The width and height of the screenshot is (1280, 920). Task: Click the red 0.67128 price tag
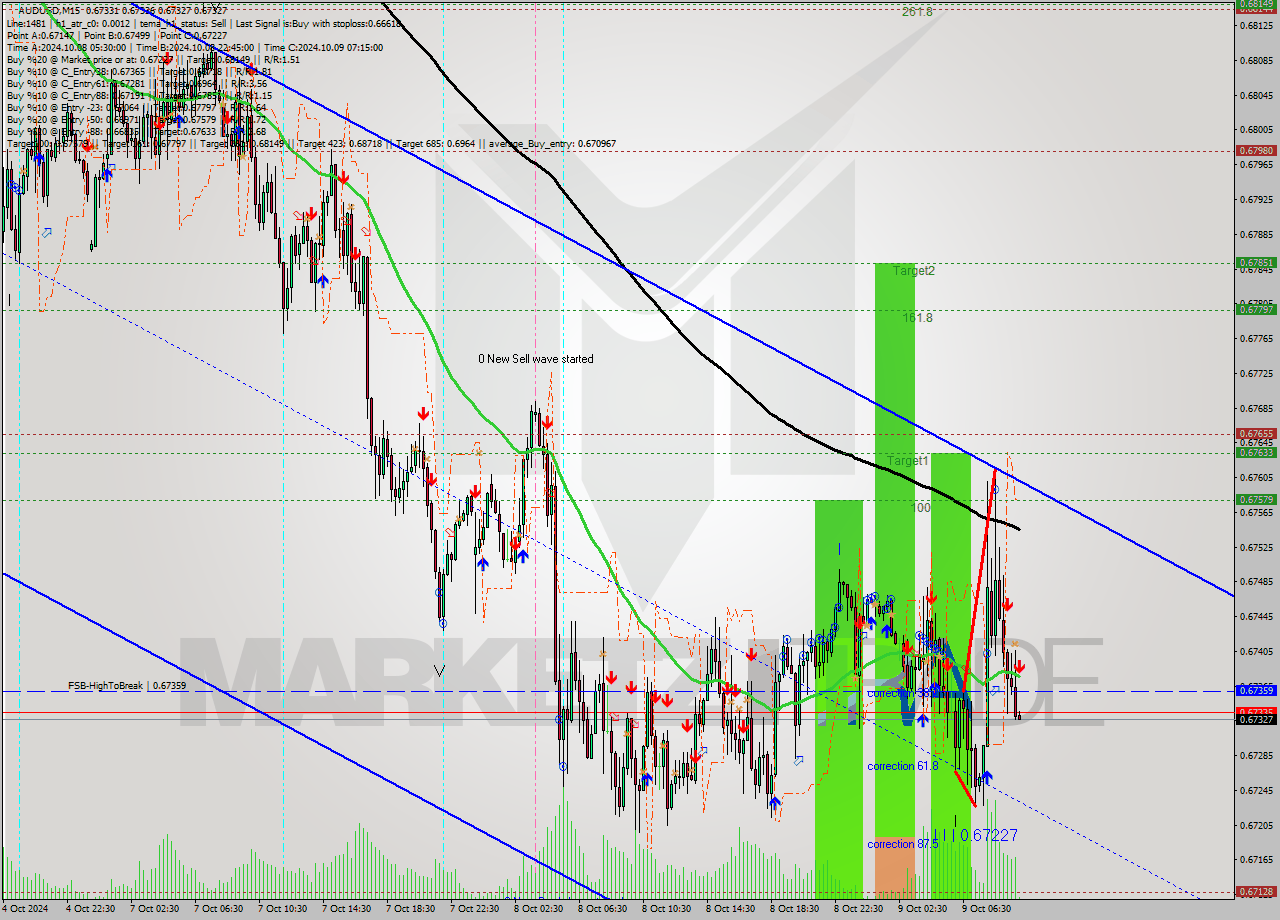coord(1256,891)
